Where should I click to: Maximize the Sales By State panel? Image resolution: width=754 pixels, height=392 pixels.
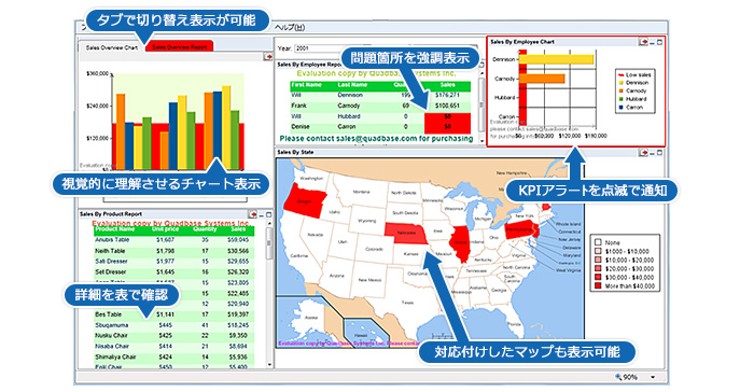click(659, 152)
